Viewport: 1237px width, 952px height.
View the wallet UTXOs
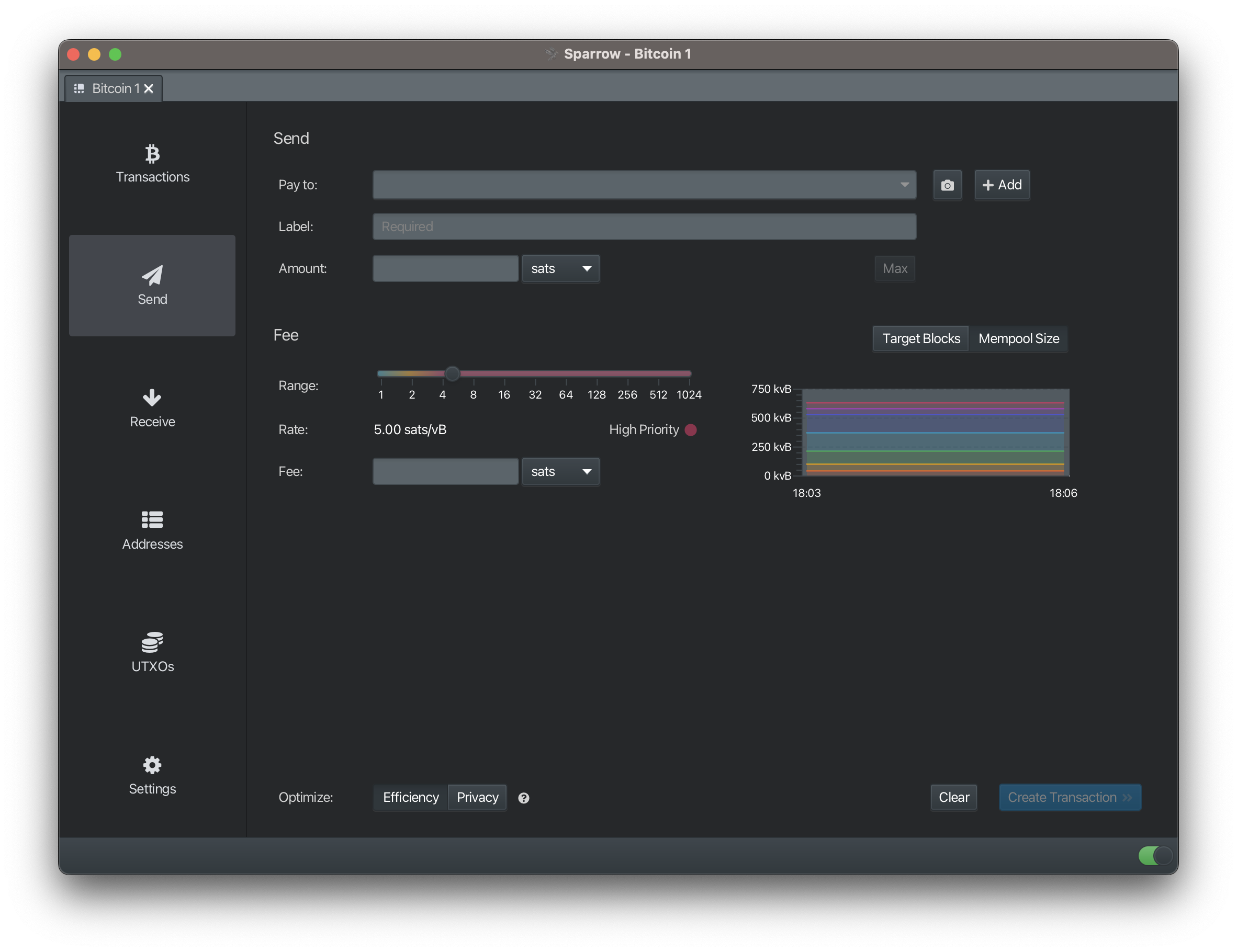[x=152, y=652]
